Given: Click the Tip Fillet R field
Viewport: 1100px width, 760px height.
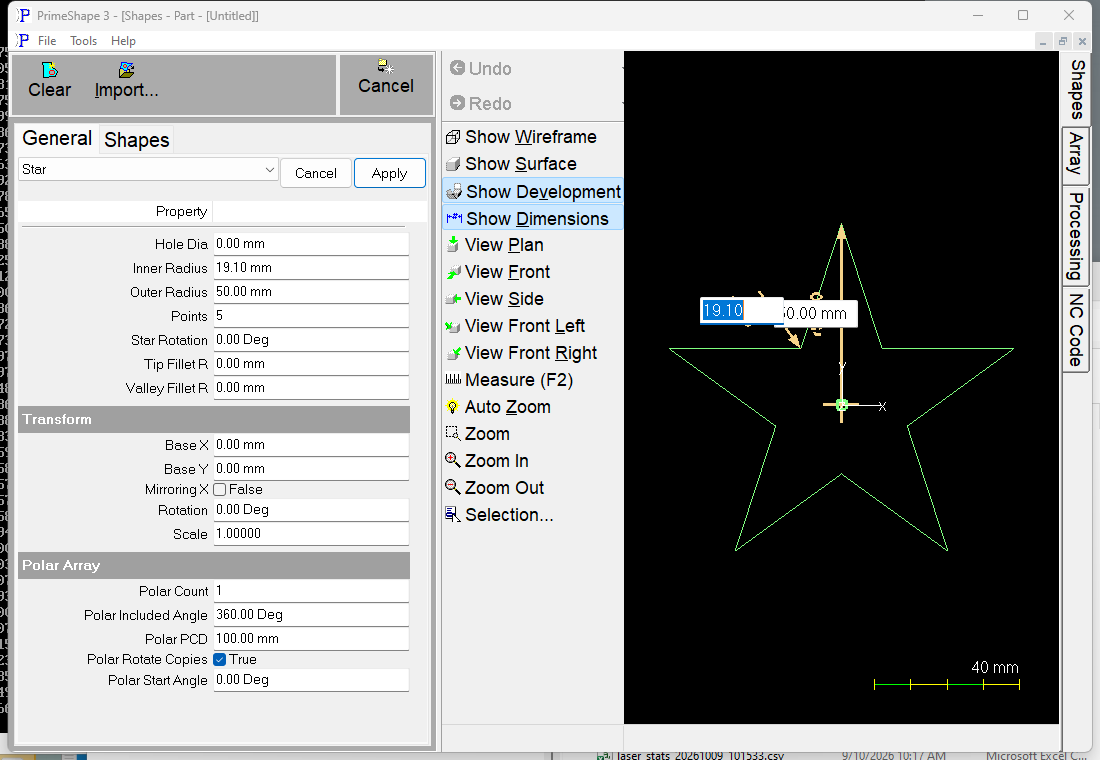Looking at the screenshot, I should (x=311, y=364).
